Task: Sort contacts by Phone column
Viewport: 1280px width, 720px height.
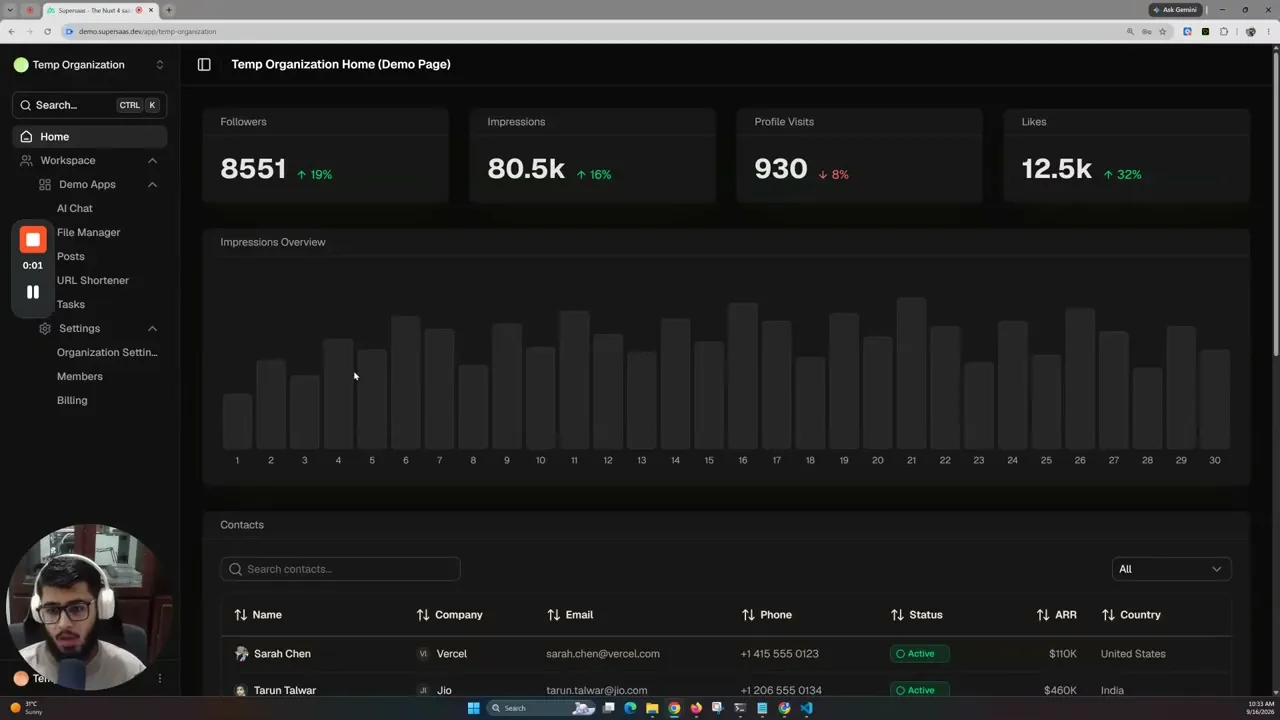Action: [766, 615]
